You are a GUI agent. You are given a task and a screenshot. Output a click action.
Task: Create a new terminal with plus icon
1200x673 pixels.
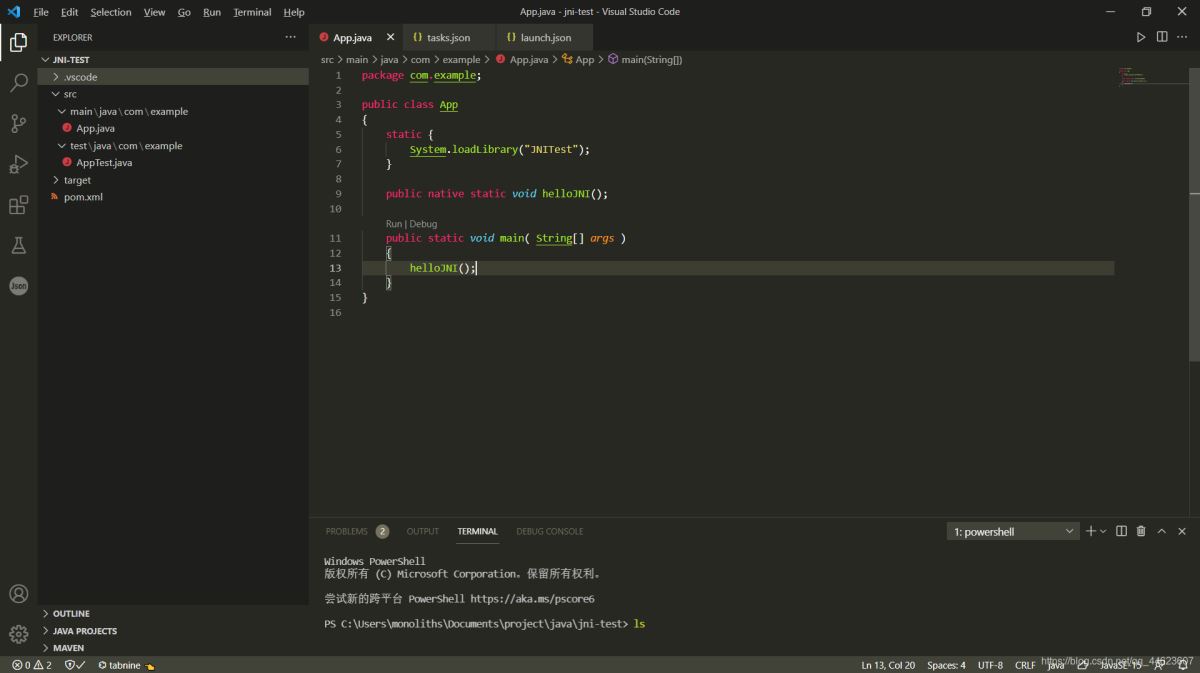1091,531
